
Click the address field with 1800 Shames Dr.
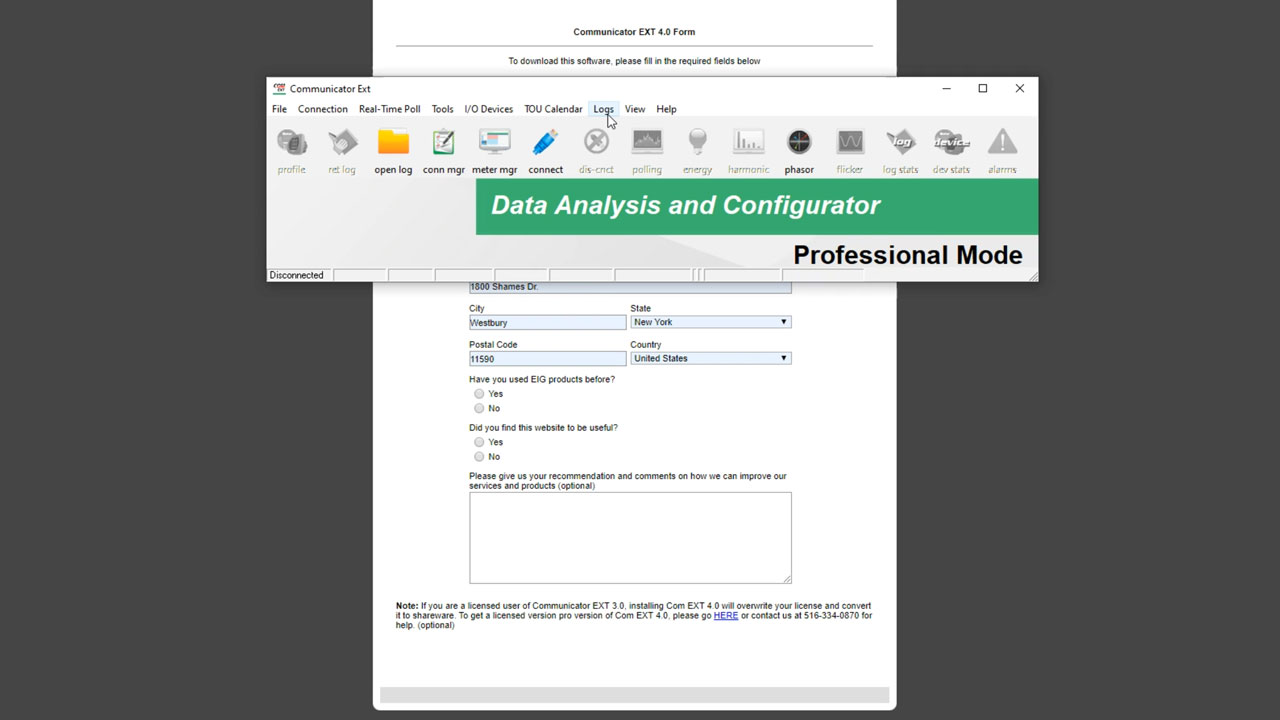(630, 287)
